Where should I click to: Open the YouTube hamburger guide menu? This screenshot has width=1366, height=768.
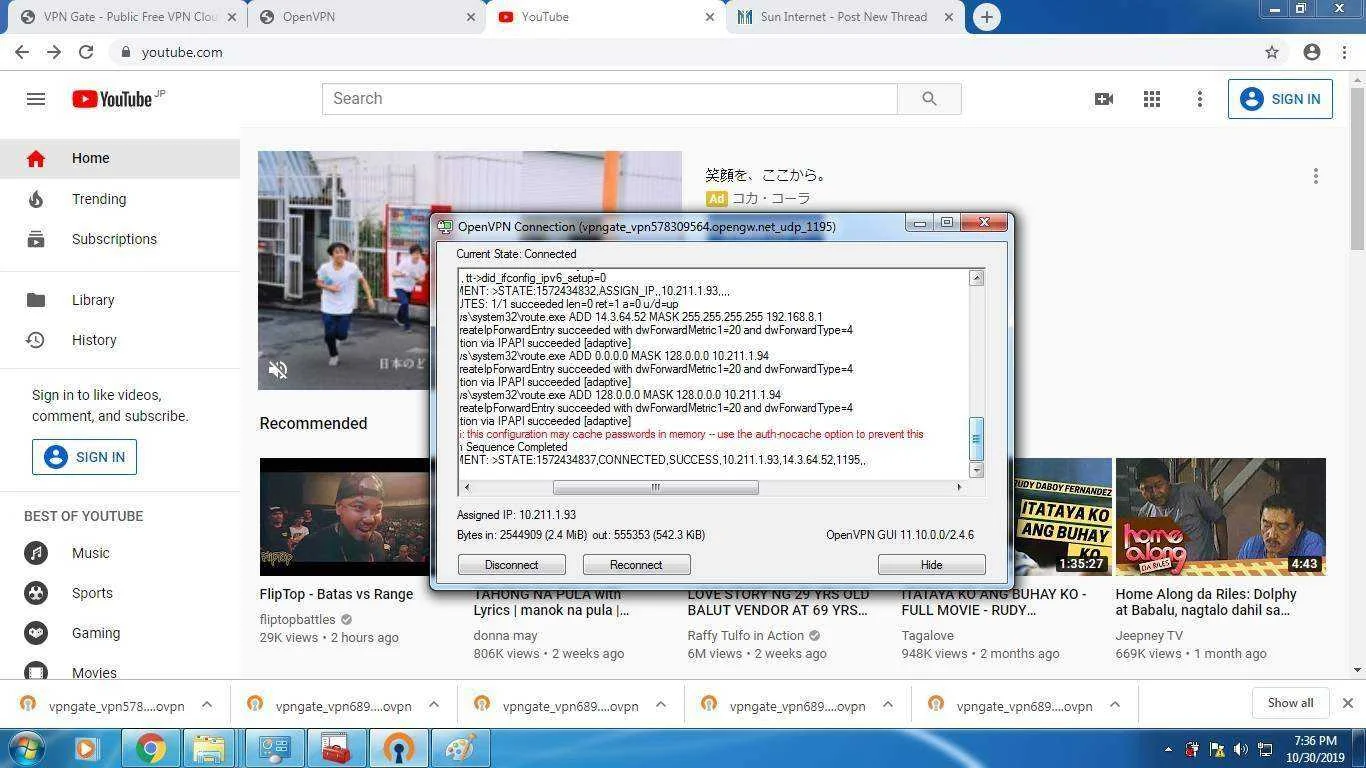pyautogui.click(x=36, y=99)
